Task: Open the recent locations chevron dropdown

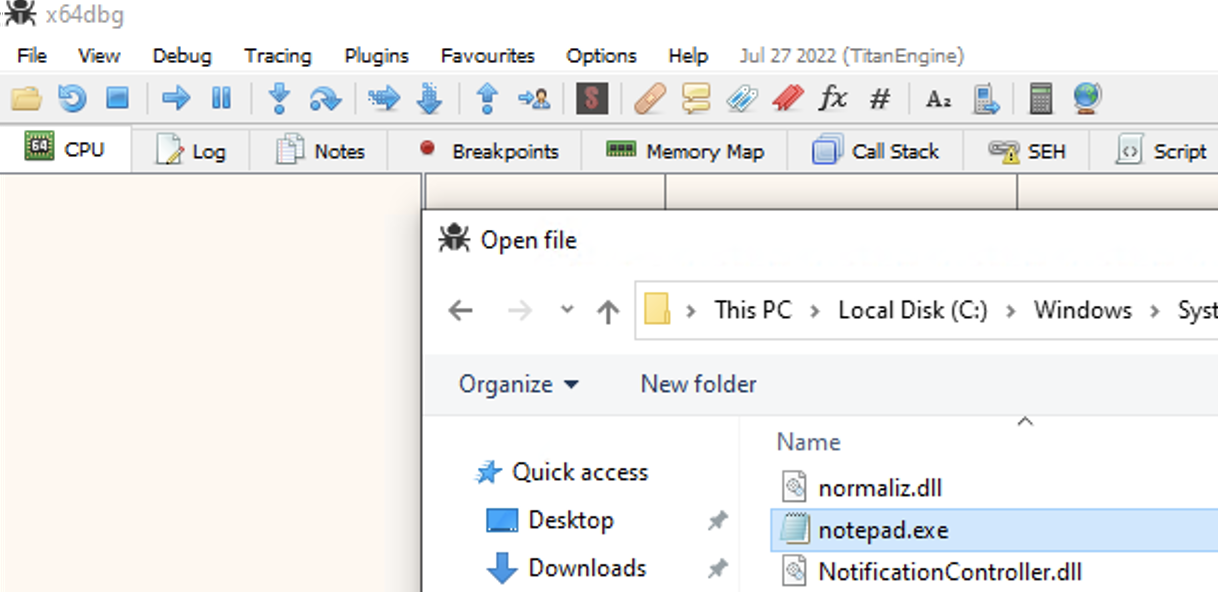Action: (x=567, y=310)
